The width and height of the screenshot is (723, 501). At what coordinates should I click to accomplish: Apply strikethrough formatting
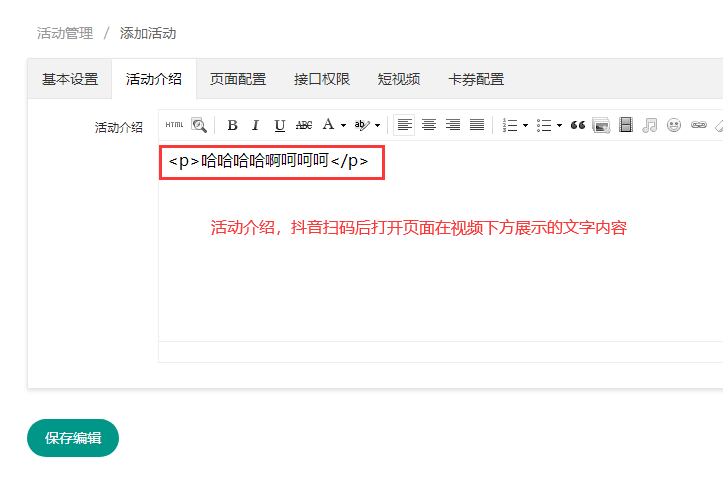click(x=304, y=125)
